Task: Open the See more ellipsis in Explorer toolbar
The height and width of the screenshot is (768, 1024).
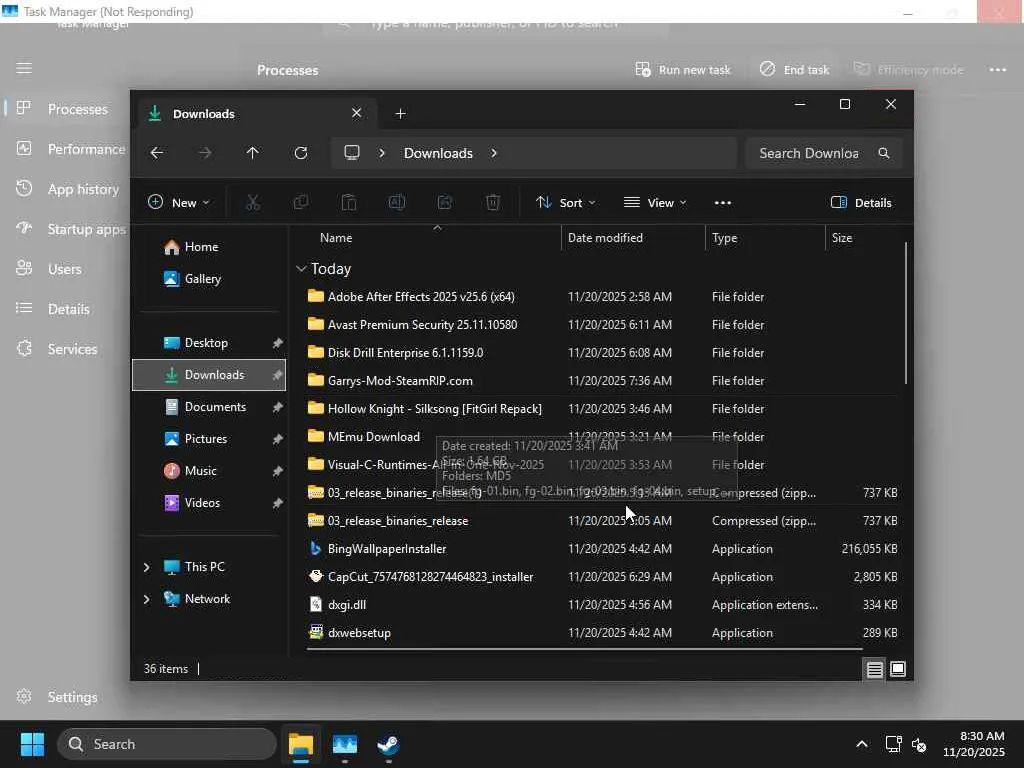Action: click(723, 202)
